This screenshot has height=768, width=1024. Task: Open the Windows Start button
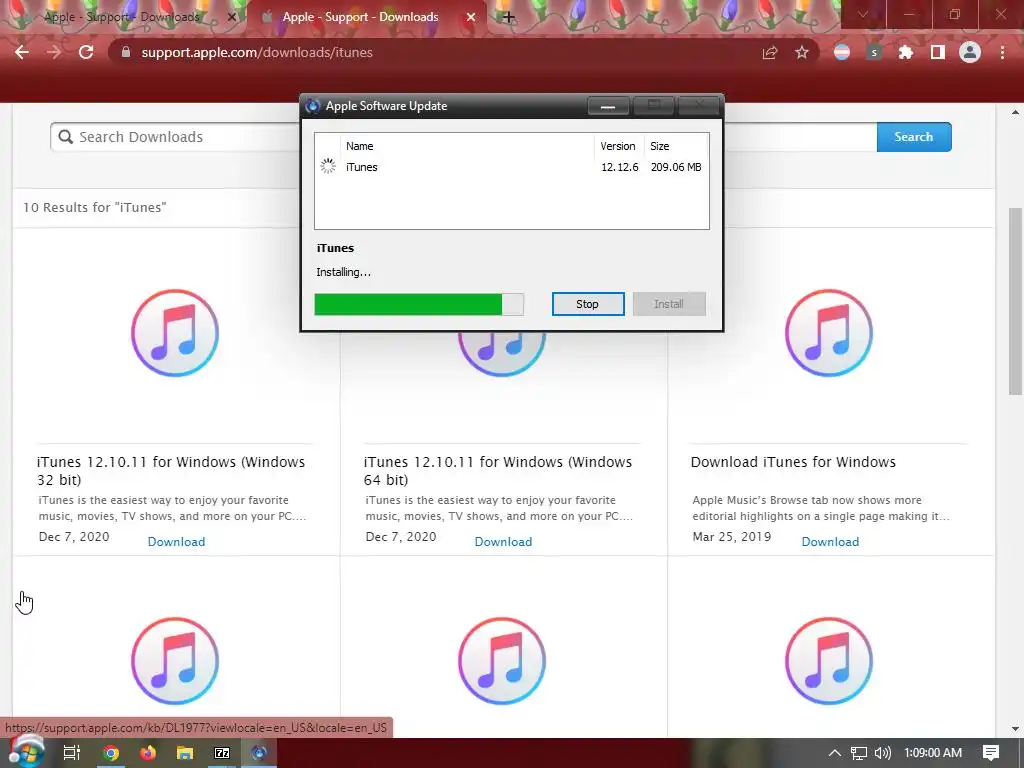(27, 752)
